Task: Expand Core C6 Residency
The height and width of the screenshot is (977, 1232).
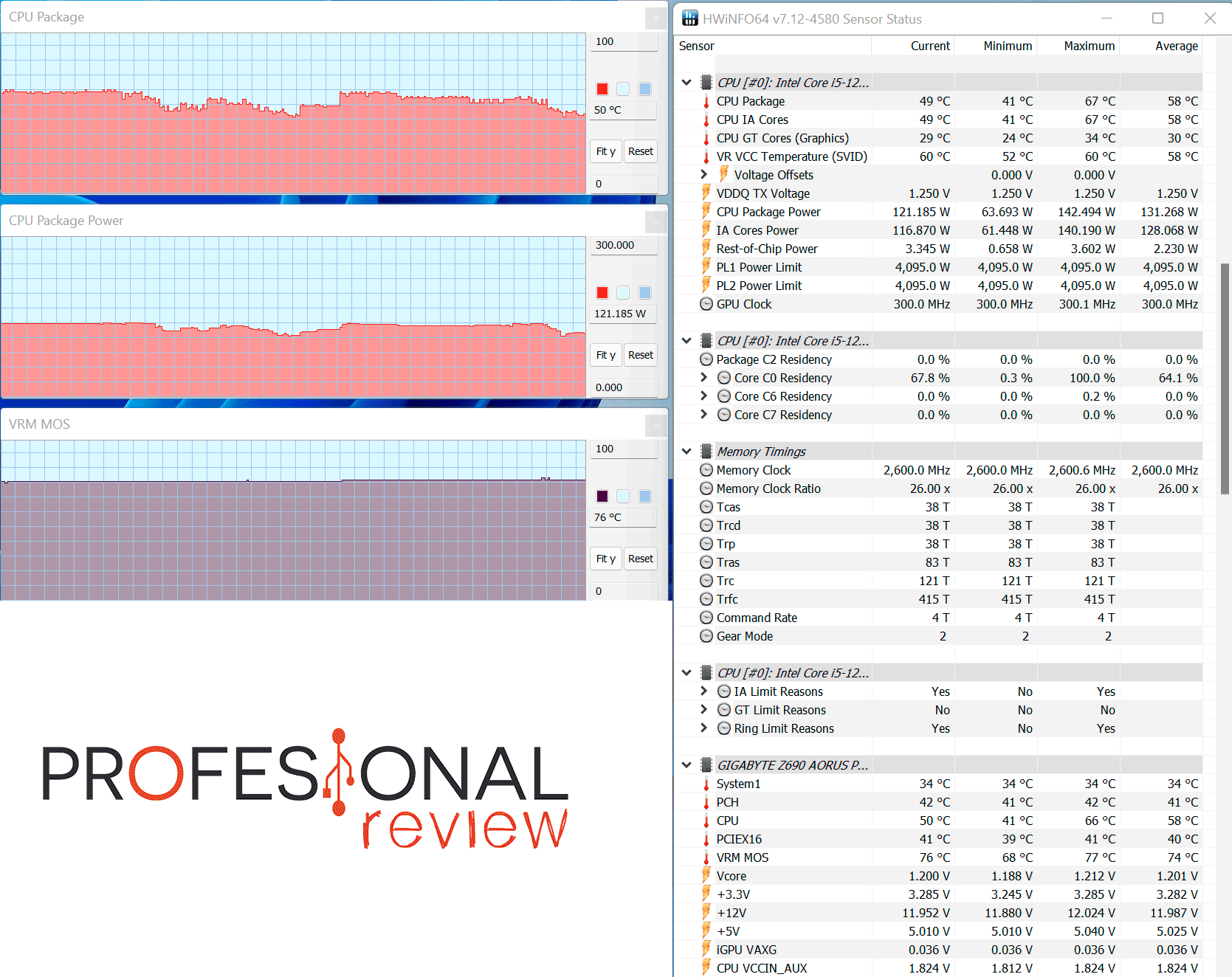Action: click(703, 396)
